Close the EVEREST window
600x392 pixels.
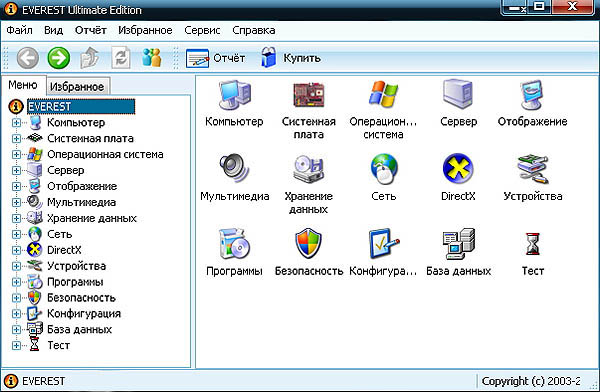(x=572, y=7)
